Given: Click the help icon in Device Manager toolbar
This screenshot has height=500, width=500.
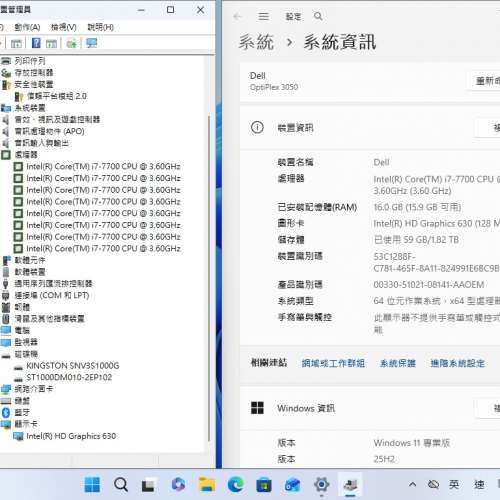Looking at the screenshot, I should click(x=36, y=43).
